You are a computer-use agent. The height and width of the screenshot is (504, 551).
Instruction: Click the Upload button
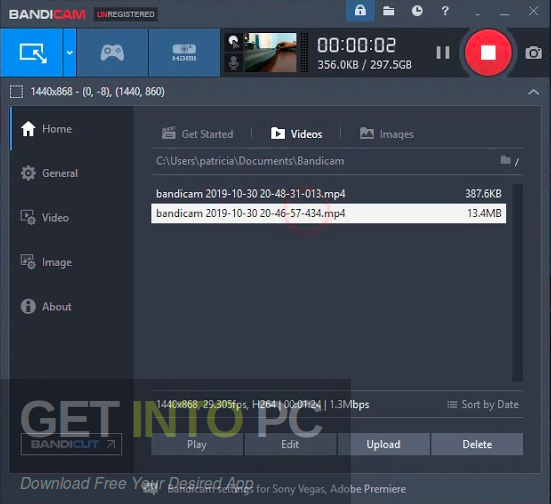(x=383, y=444)
